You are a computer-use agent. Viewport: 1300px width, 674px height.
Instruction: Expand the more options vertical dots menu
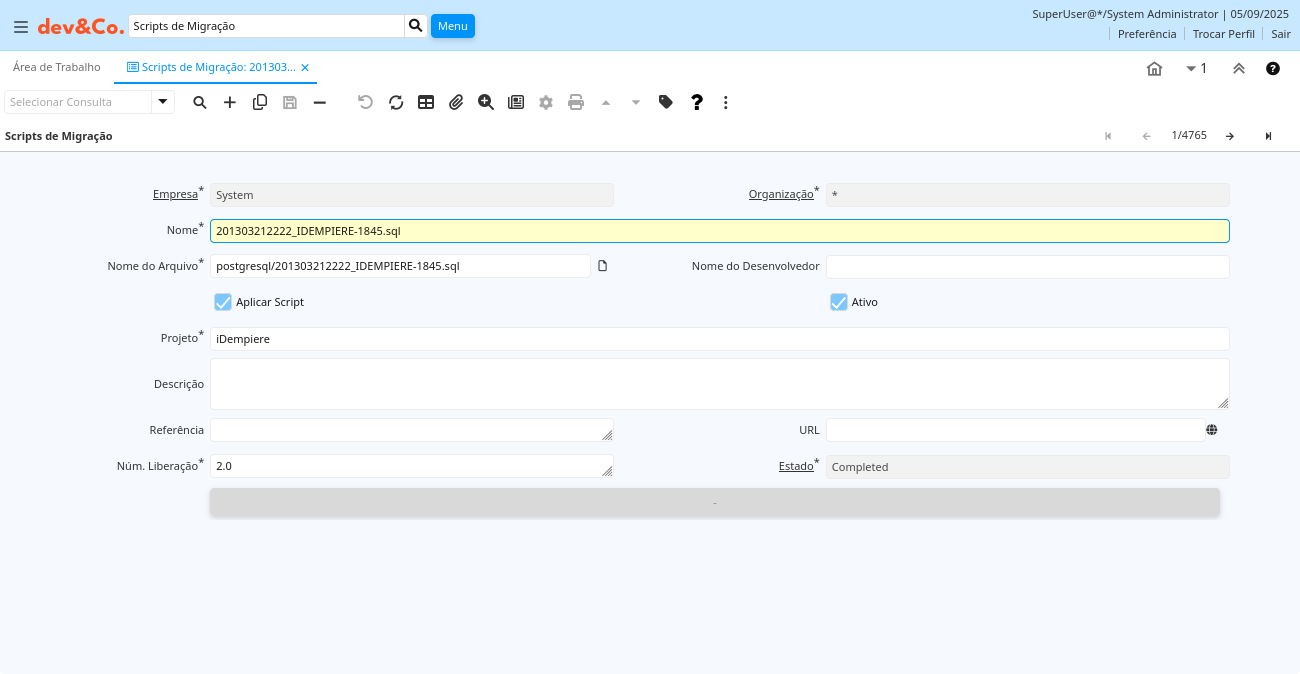726,102
